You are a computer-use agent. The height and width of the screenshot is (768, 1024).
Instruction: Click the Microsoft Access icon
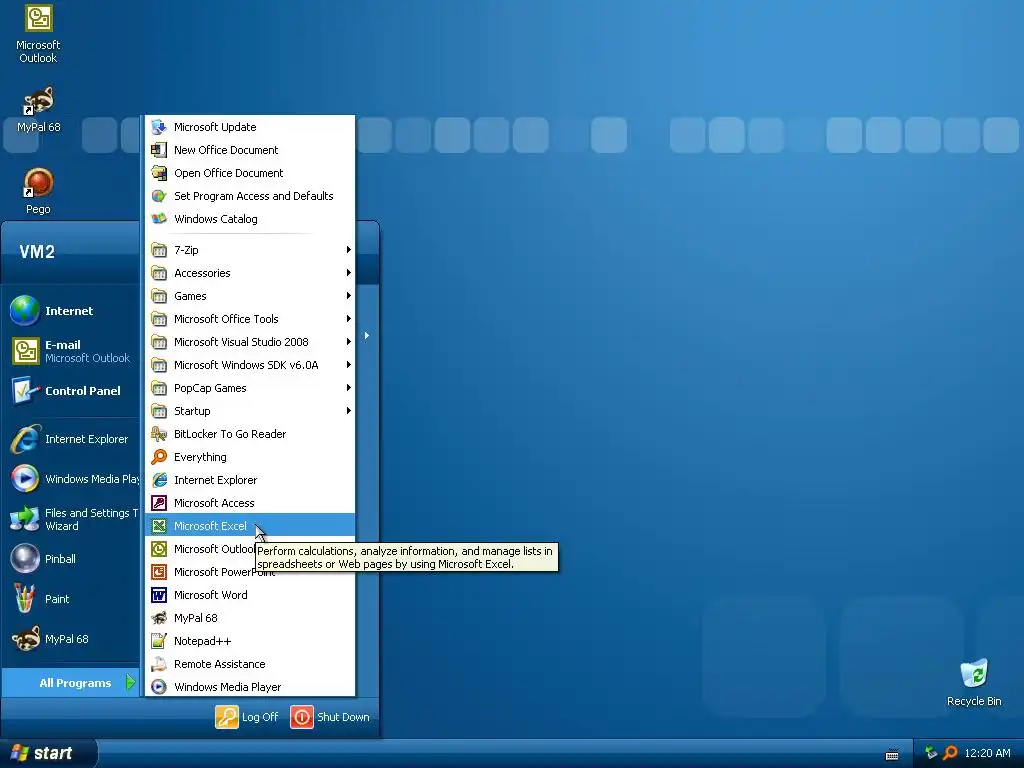159,503
